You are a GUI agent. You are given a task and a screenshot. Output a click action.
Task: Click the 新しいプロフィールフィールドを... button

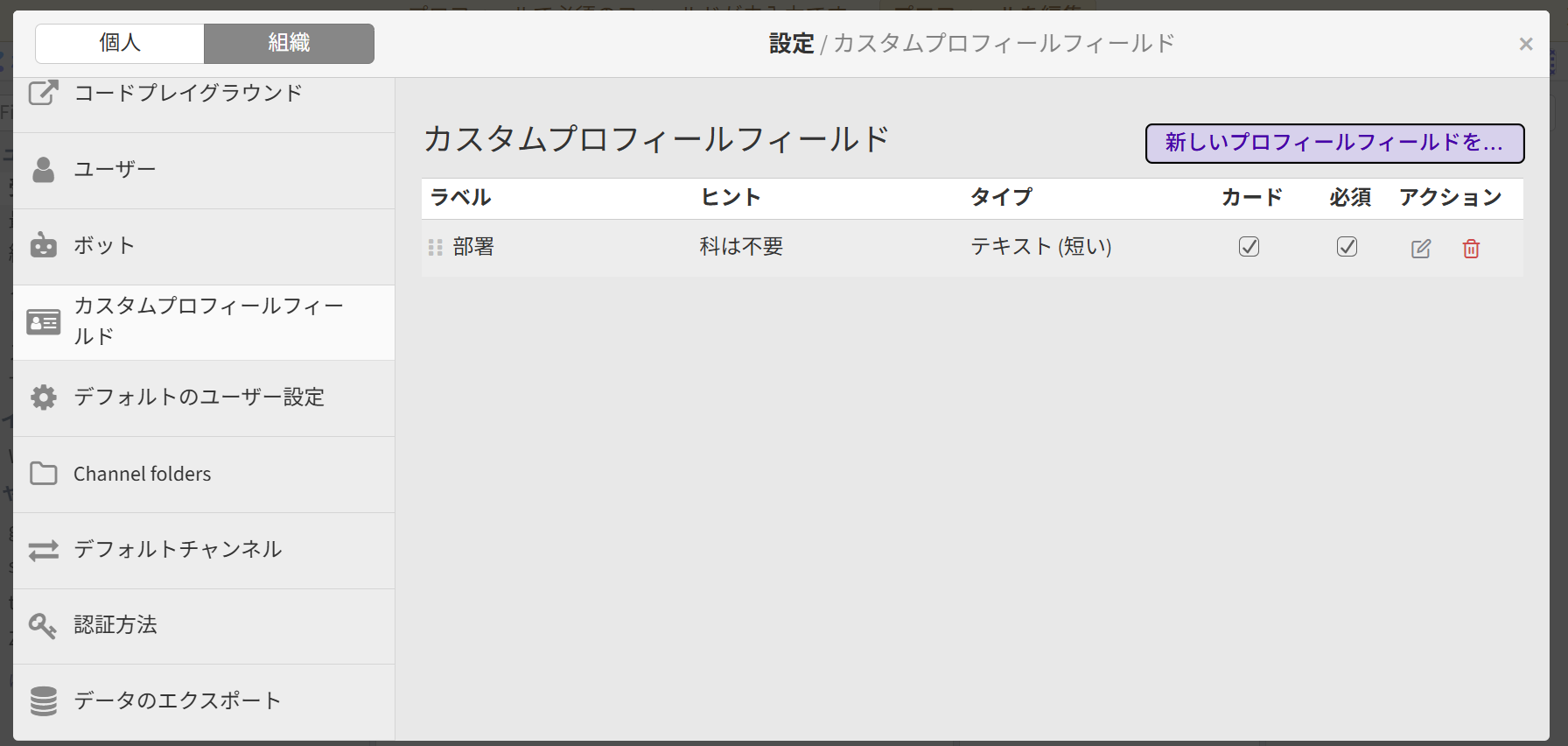pyautogui.click(x=1334, y=143)
